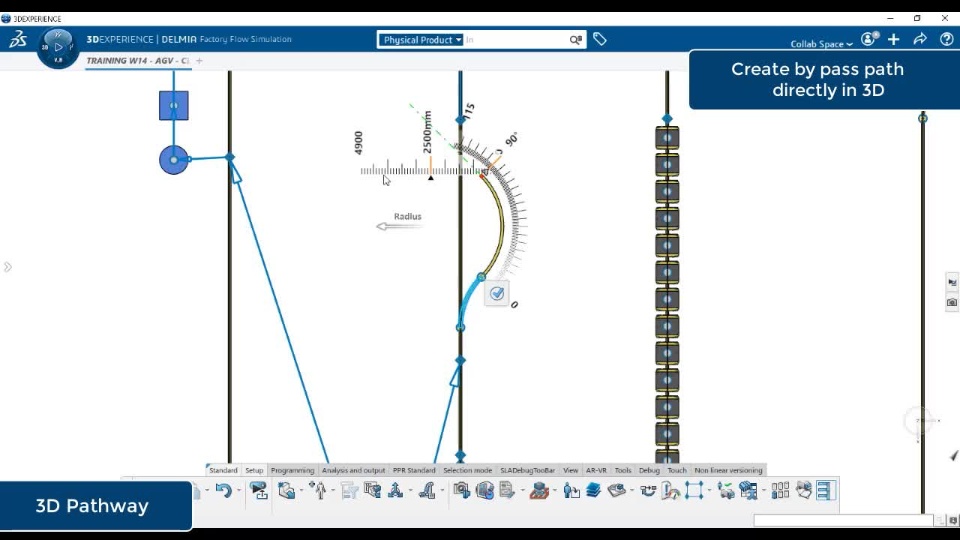
Task: Open the Touch toolbar tab
Action: 677,470
